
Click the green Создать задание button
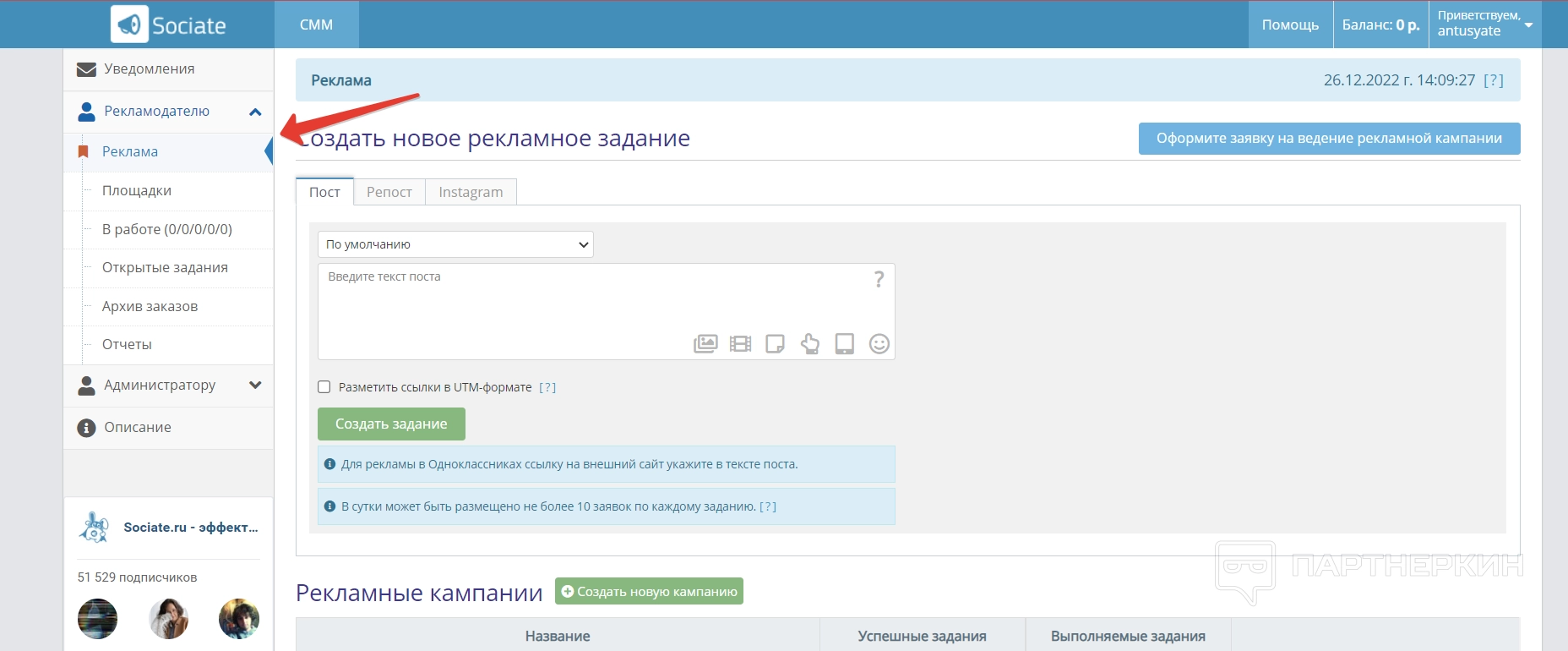pos(391,424)
